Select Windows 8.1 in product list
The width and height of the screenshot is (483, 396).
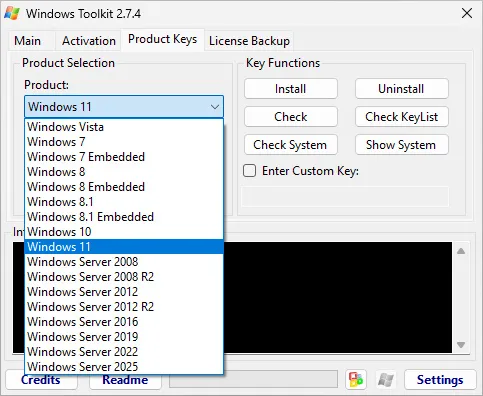point(124,202)
